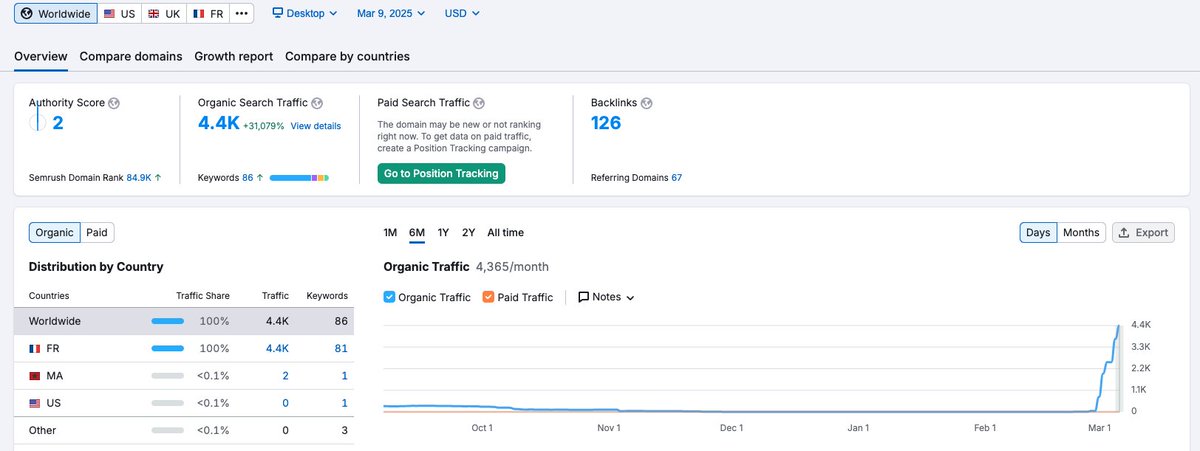Screen dimensions: 1200x451
Task: Click the Export button
Action: point(1143,232)
